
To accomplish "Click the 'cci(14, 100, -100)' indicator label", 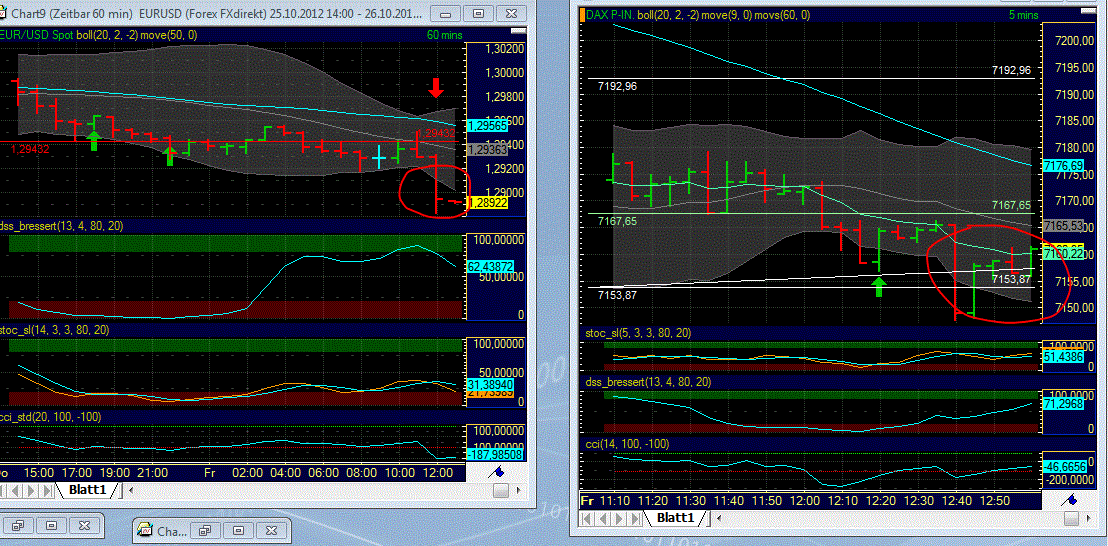I will pyautogui.click(x=627, y=444).
